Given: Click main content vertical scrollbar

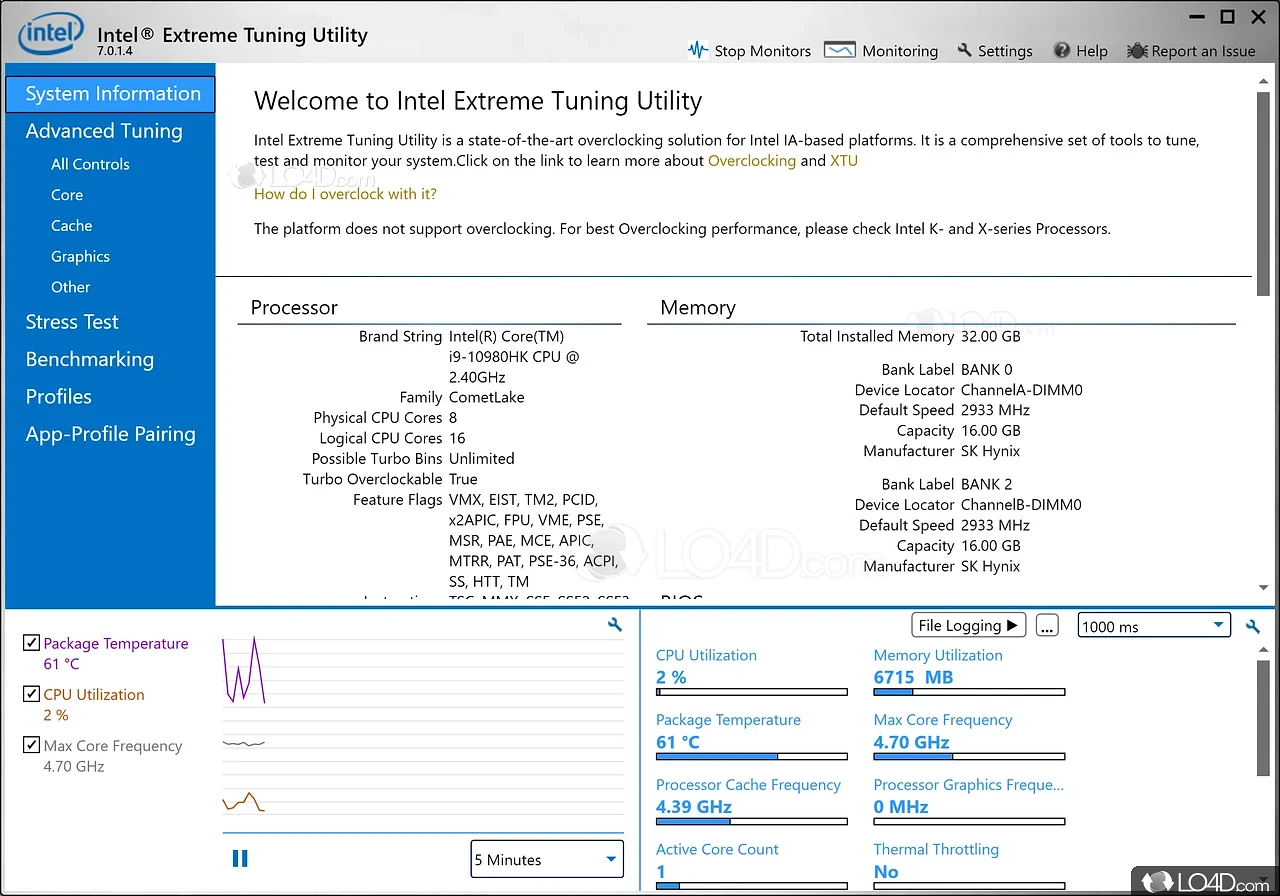Looking at the screenshot, I should [x=1264, y=193].
